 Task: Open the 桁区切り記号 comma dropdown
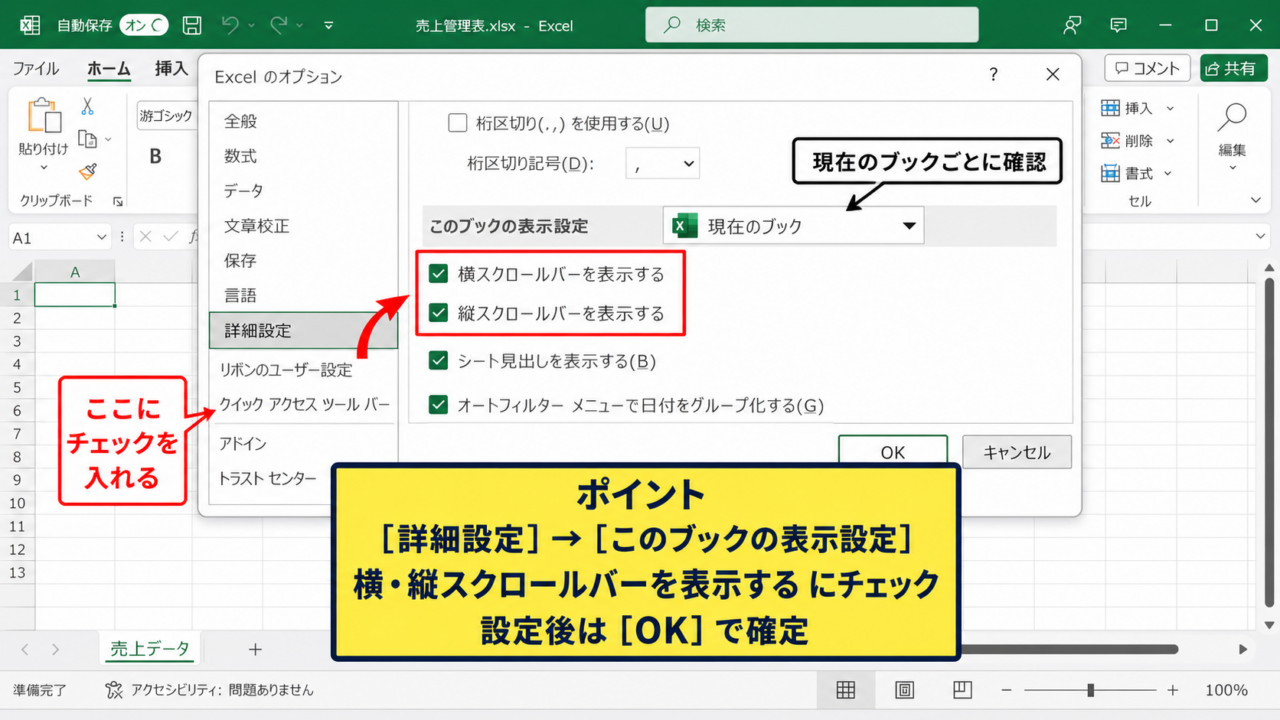[663, 163]
